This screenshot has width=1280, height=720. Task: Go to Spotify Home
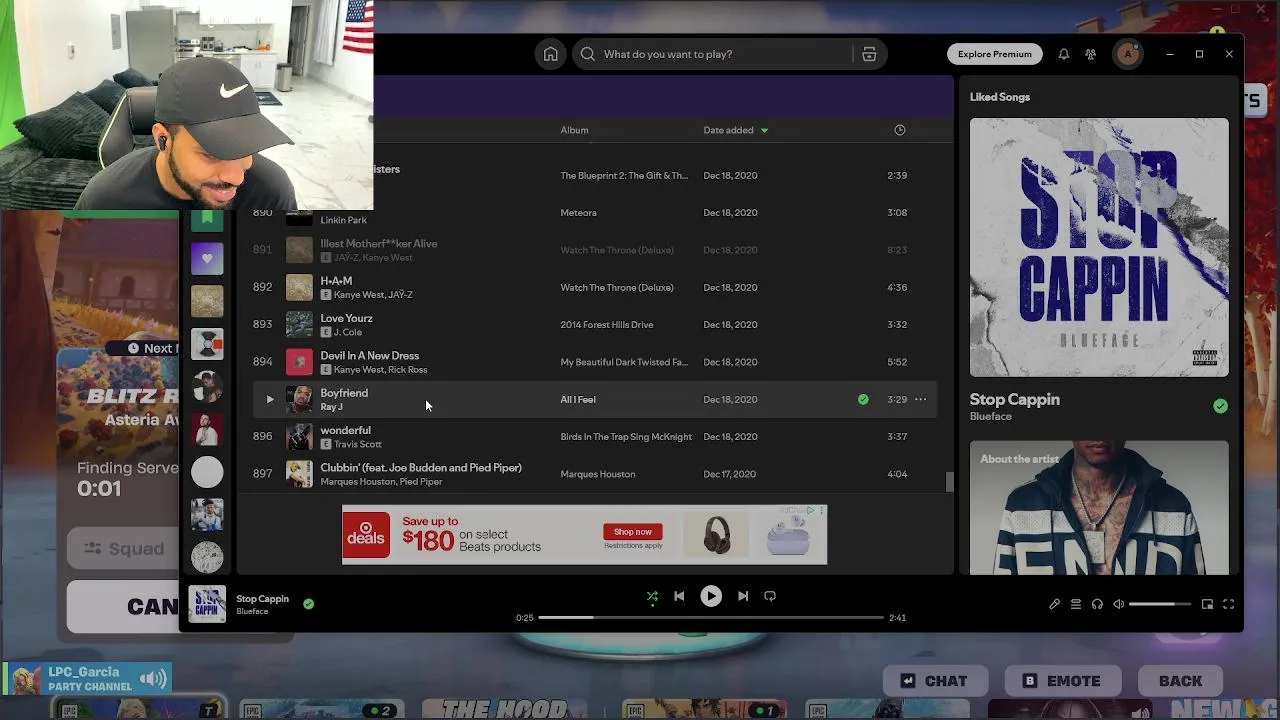(550, 54)
